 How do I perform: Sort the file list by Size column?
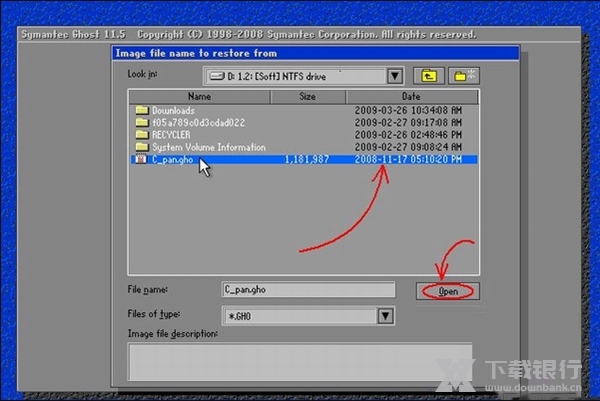point(307,97)
